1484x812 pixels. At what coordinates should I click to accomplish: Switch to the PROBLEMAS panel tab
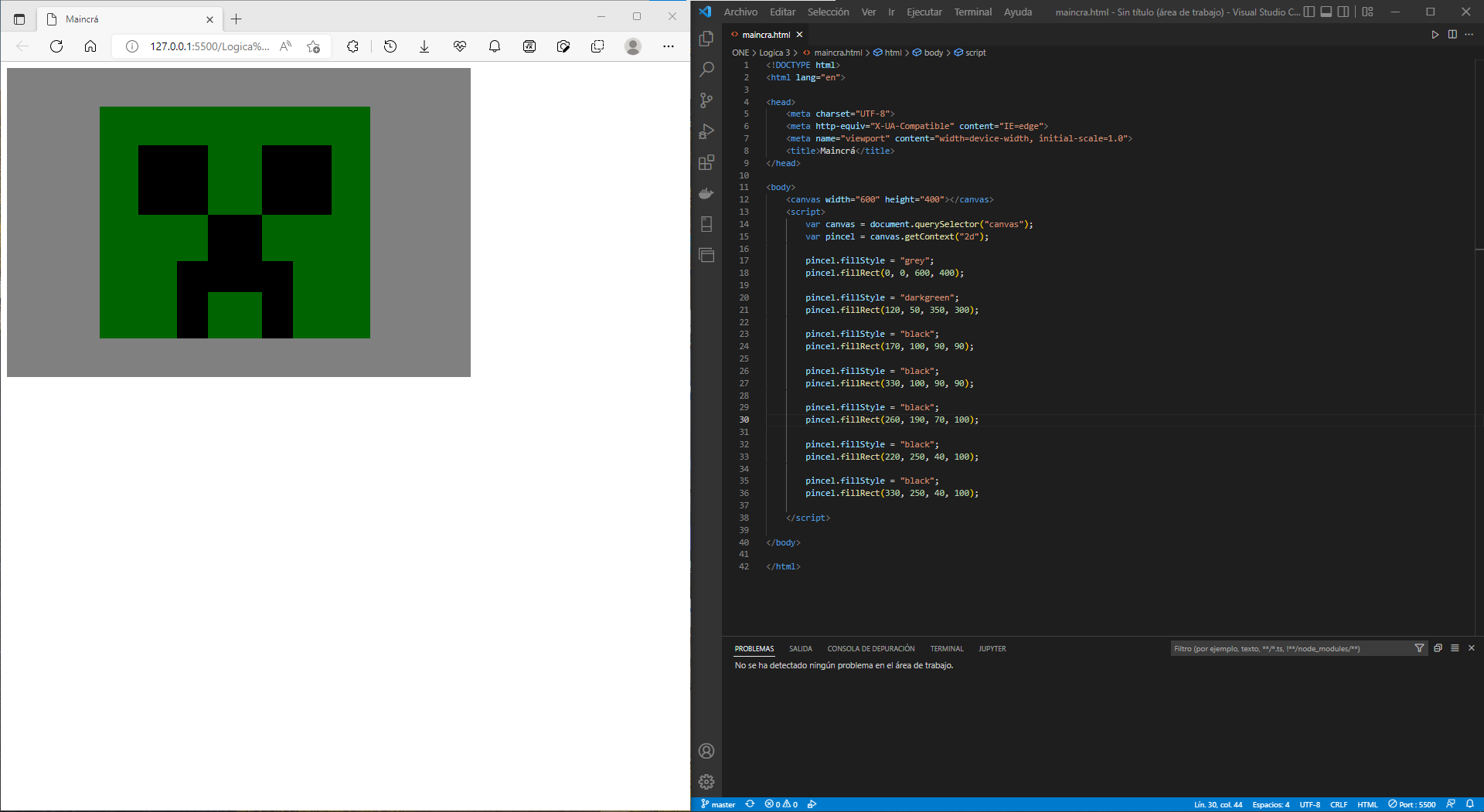point(754,649)
